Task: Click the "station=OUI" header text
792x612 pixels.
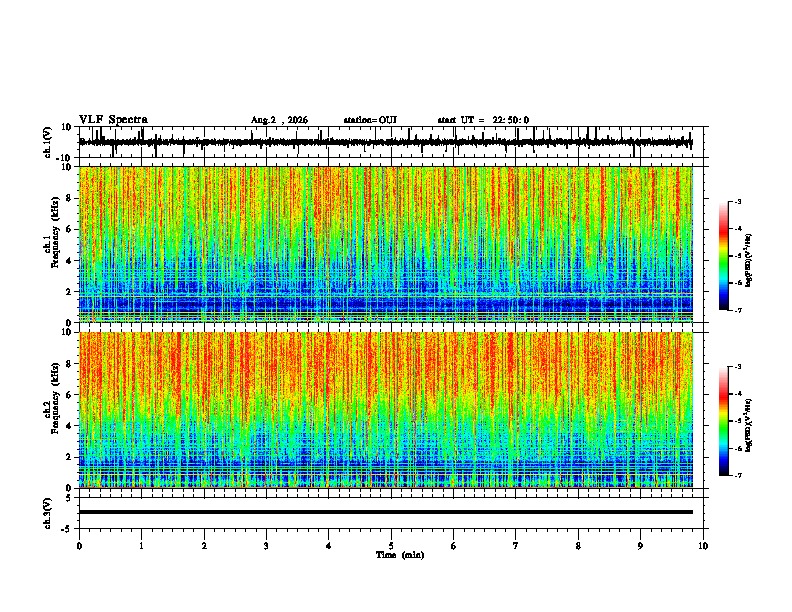Action: [x=370, y=120]
